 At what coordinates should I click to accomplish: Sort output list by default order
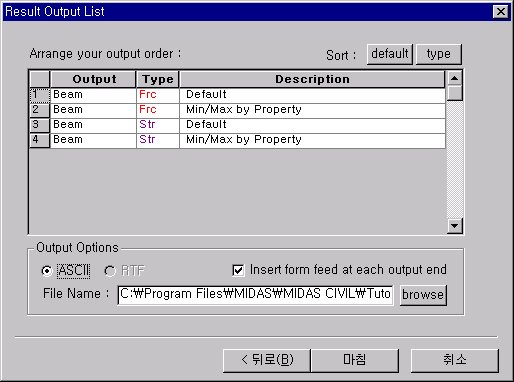pyautogui.click(x=390, y=54)
